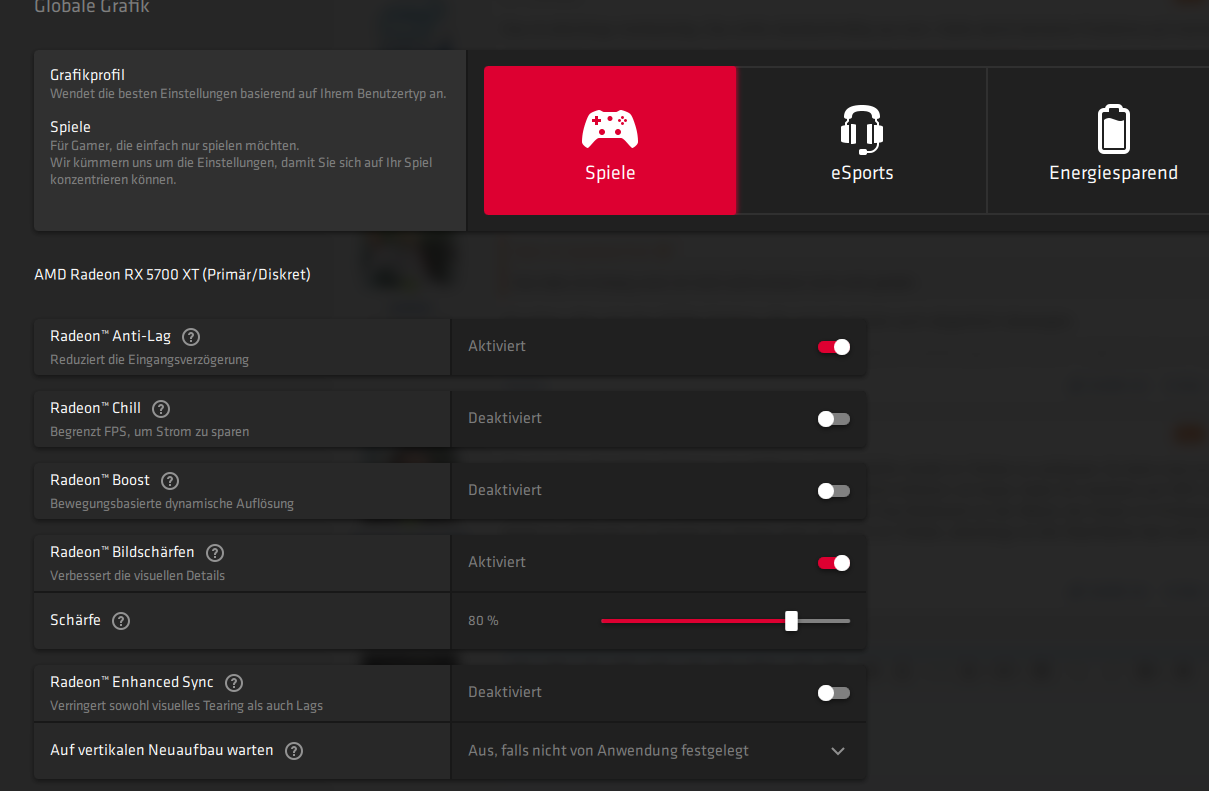The width and height of the screenshot is (1209, 791).
Task: Click the AMD Radeon RX 5700 XT heading
Action: (172, 274)
